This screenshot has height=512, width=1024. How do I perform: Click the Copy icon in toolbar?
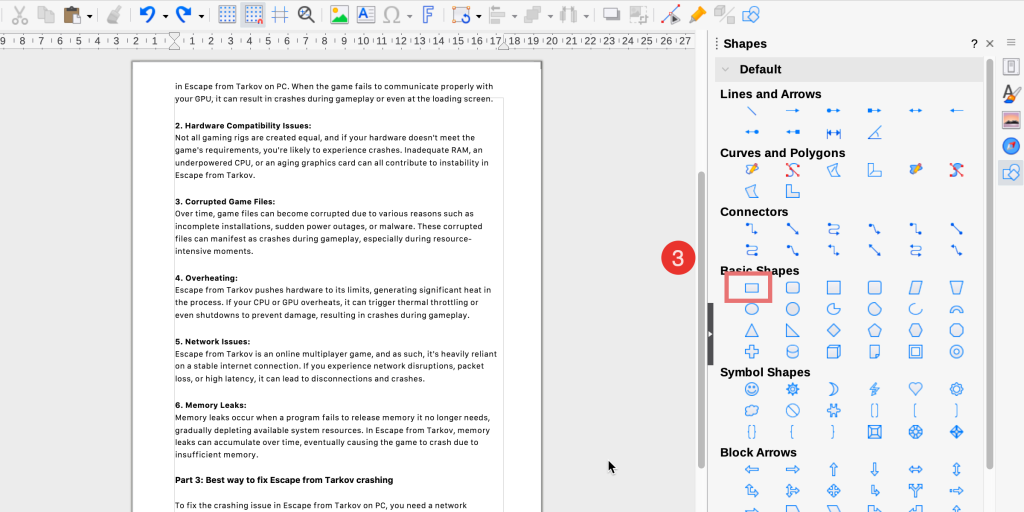[46, 14]
